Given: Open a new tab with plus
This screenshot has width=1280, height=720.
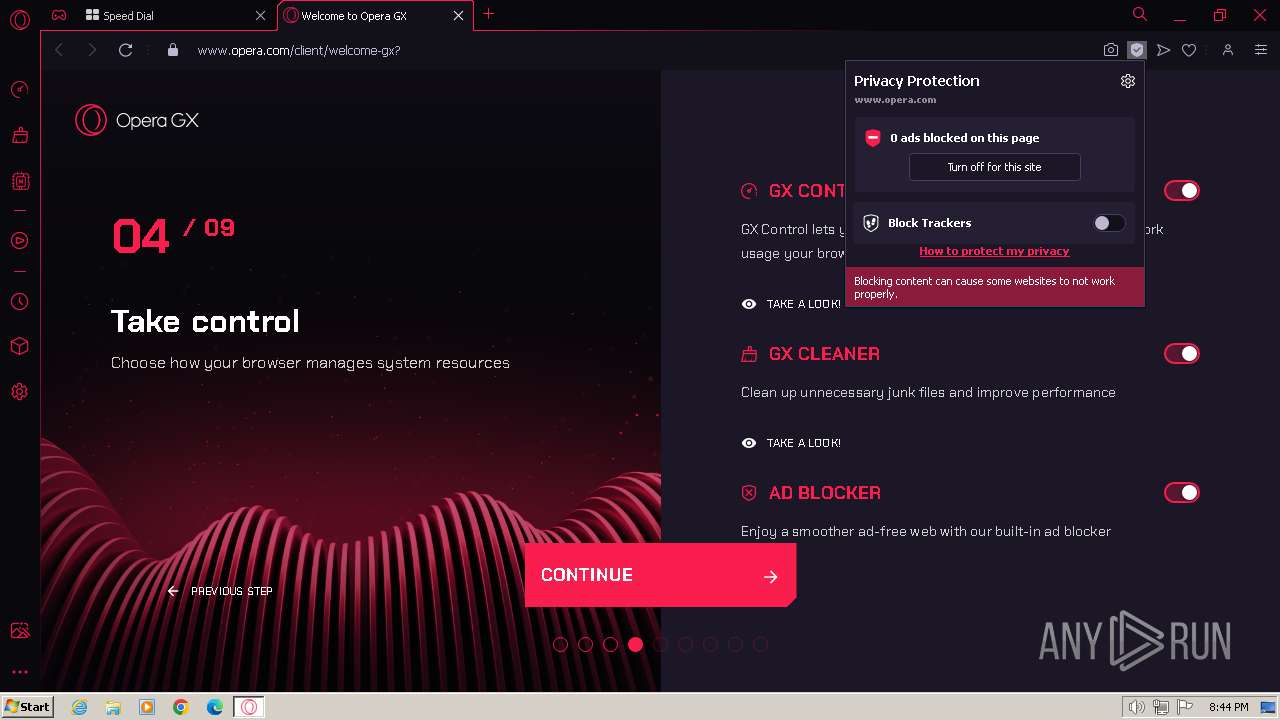Looking at the screenshot, I should pyautogui.click(x=488, y=14).
